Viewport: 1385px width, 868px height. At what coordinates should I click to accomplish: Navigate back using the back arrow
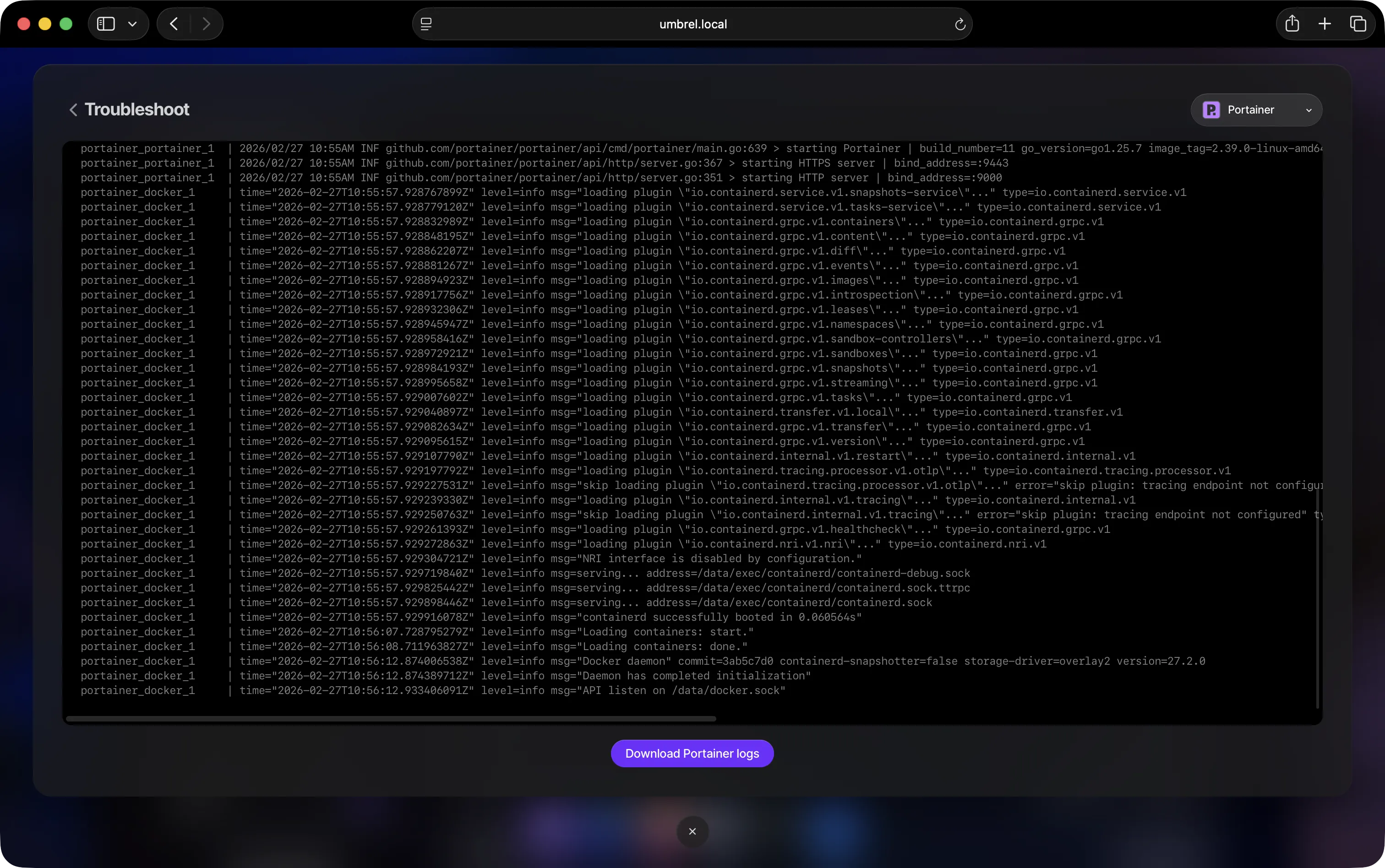174,23
